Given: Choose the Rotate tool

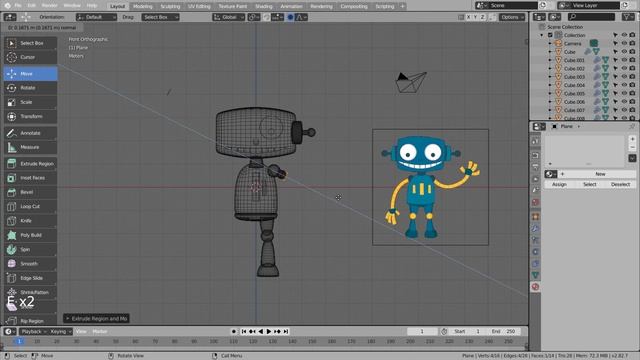Looking at the screenshot, I should (31, 88).
